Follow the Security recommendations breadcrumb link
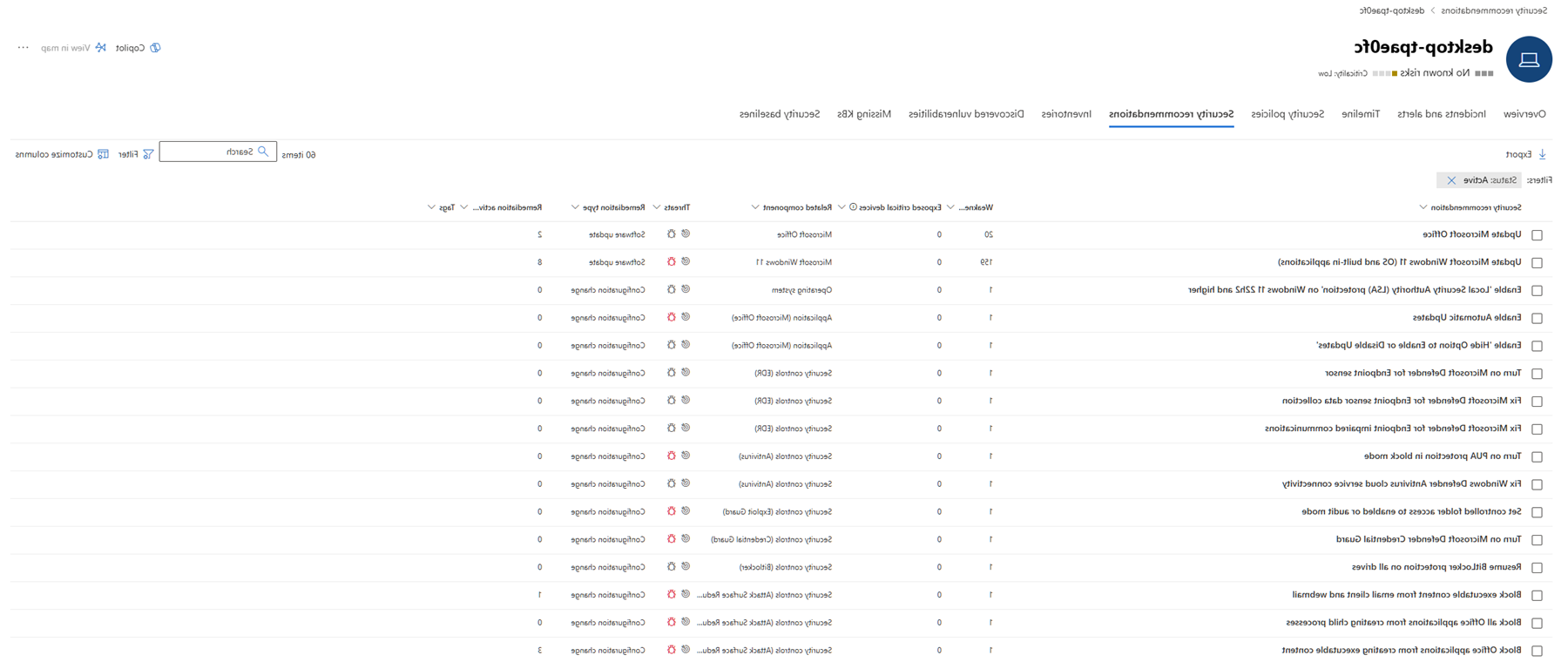Image resolution: width=1568 pixels, height=662 pixels. click(1494, 10)
